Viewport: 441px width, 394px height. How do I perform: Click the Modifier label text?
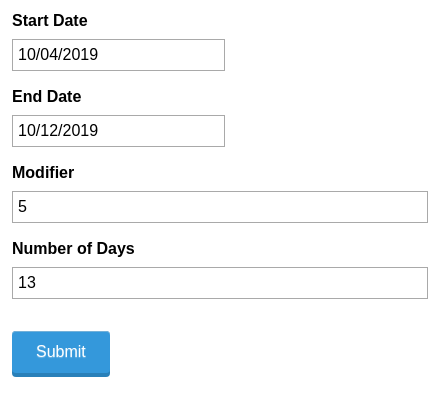click(x=43, y=172)
